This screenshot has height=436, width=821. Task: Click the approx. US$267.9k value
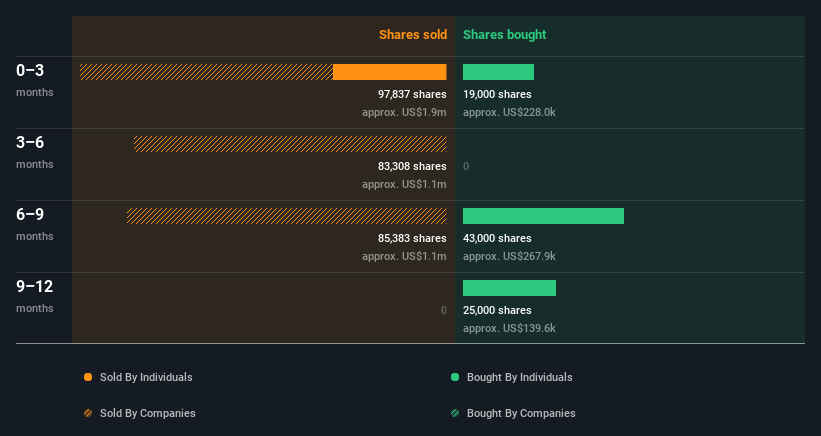pos(509,256)
